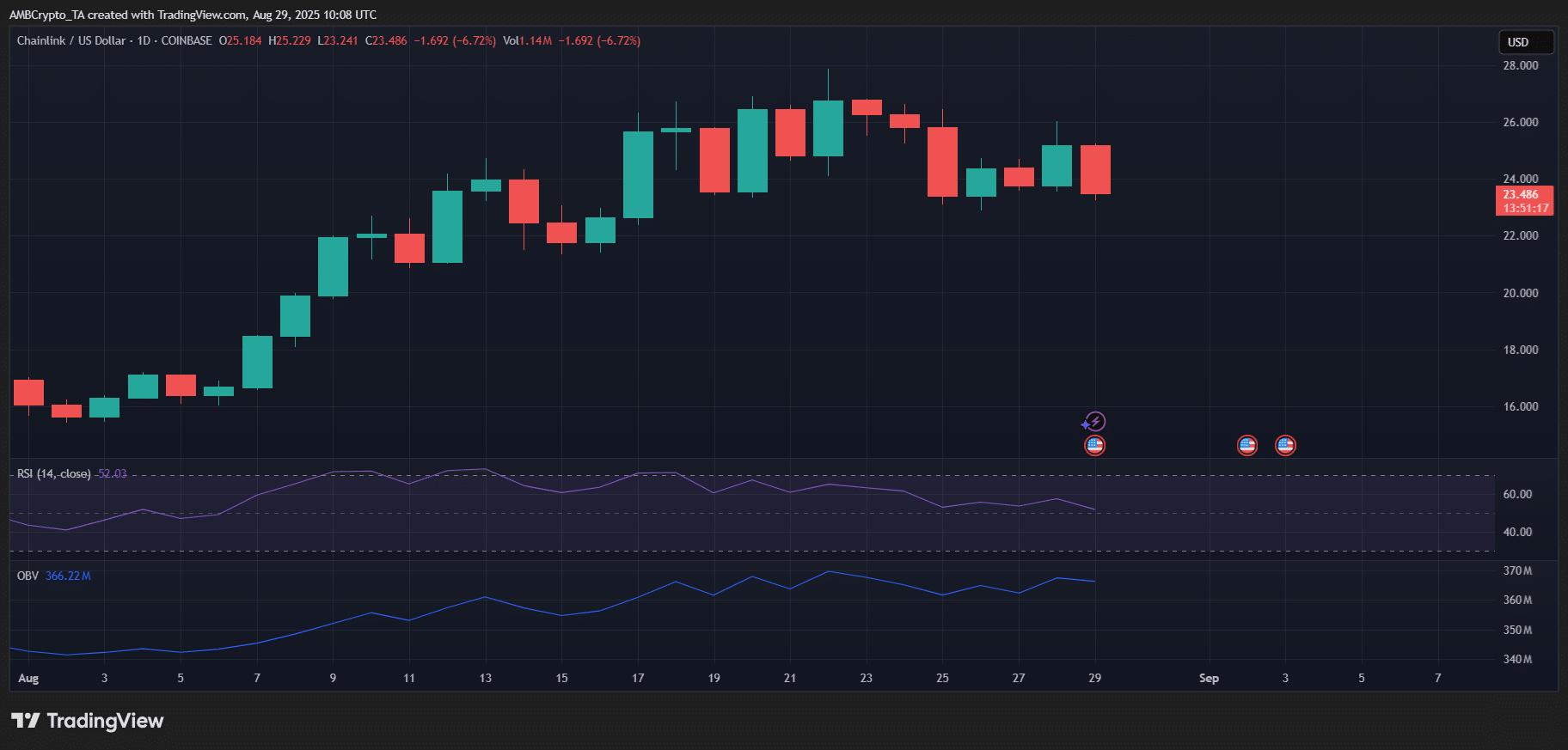This screenshot has width=1568, height=750.
Task: Click the tall green candle on Aug 17
Action: pos(638,174)
